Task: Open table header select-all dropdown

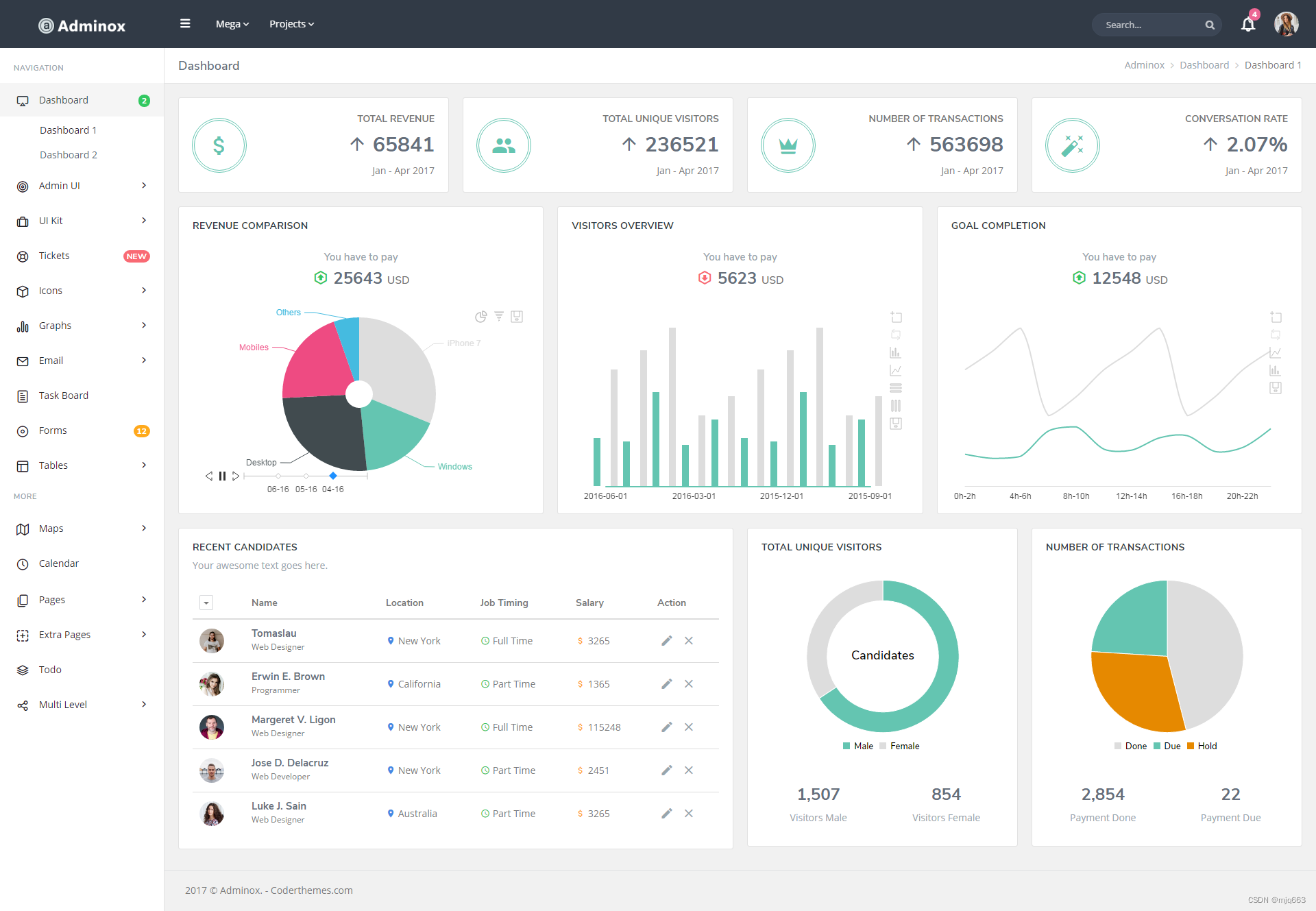Action: pos(206,603)
